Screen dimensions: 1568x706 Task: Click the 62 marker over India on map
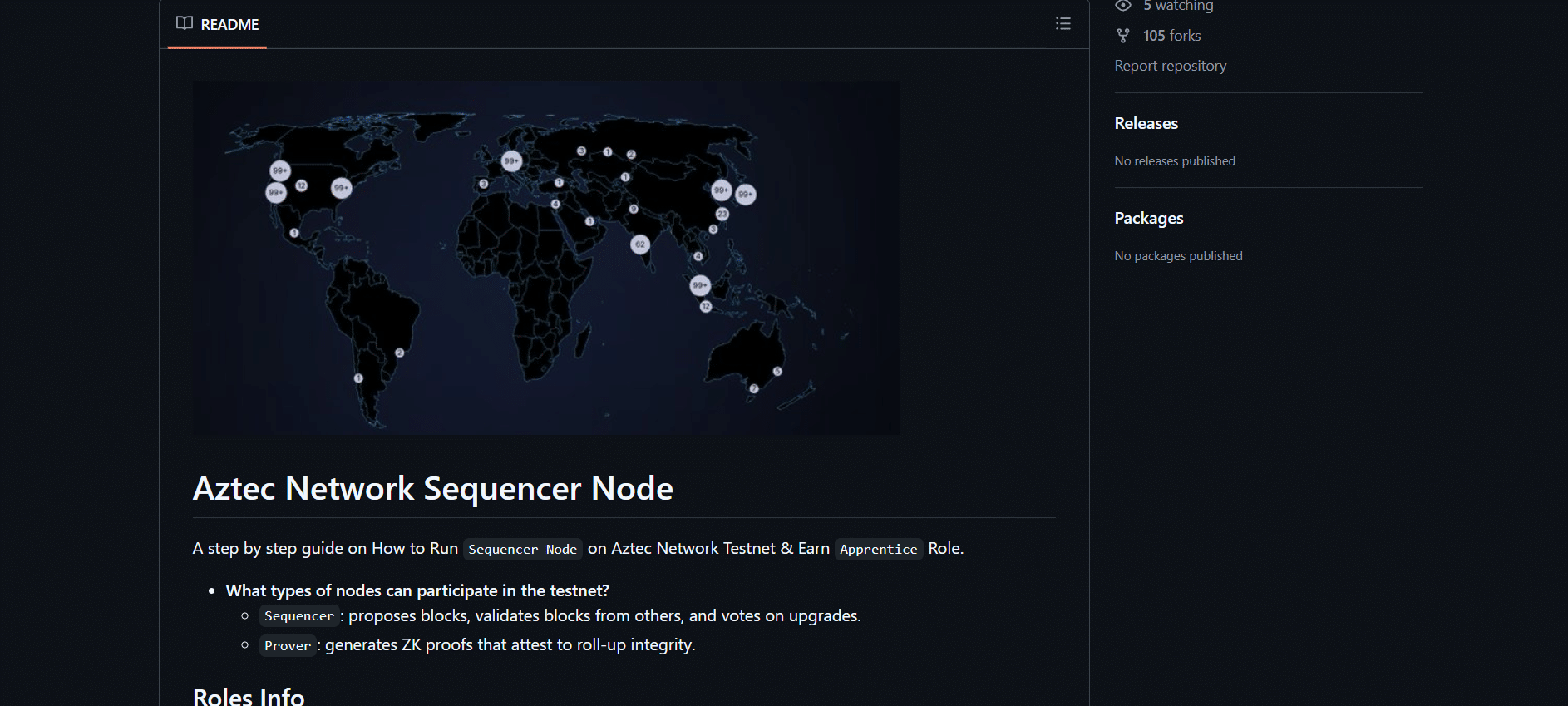tap(639, 244)
